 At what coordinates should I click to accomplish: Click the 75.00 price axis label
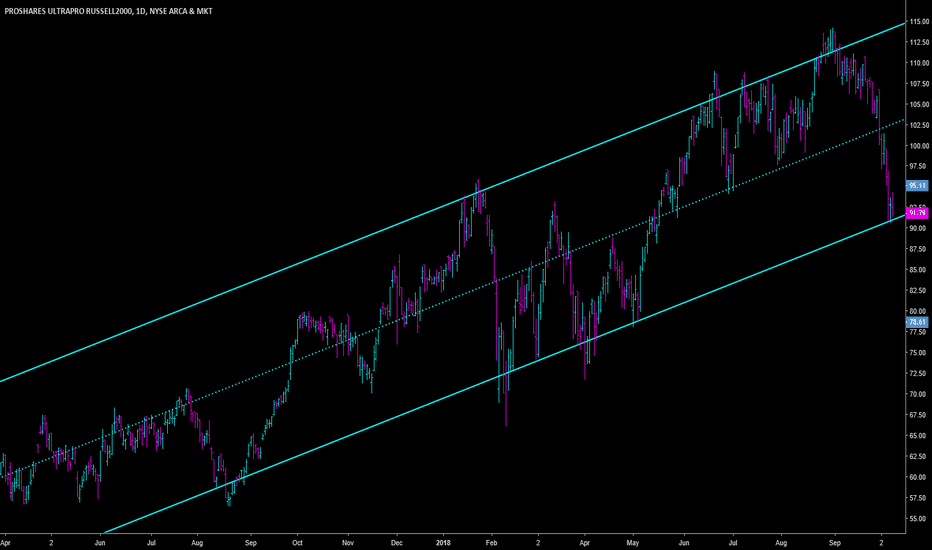919,353
